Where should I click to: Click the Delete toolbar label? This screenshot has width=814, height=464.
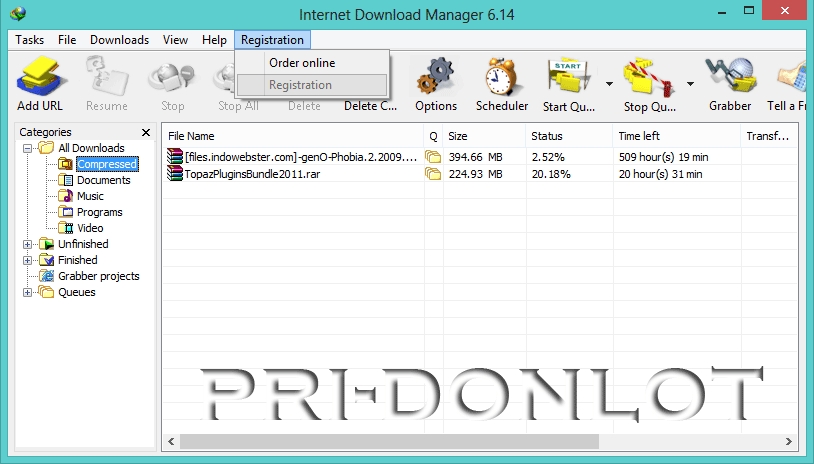304,106
